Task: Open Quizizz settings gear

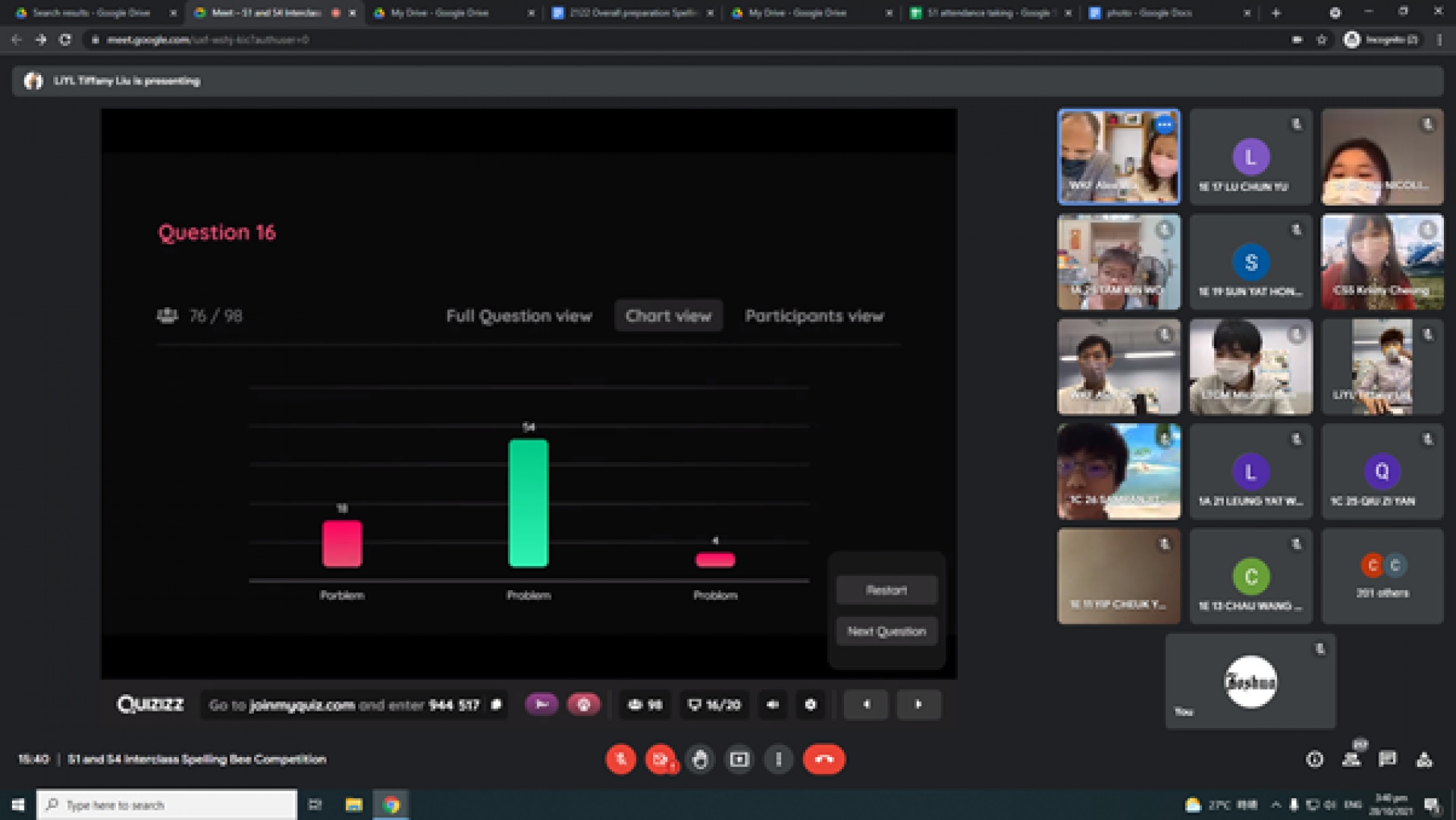Action: tap(811, 705)
